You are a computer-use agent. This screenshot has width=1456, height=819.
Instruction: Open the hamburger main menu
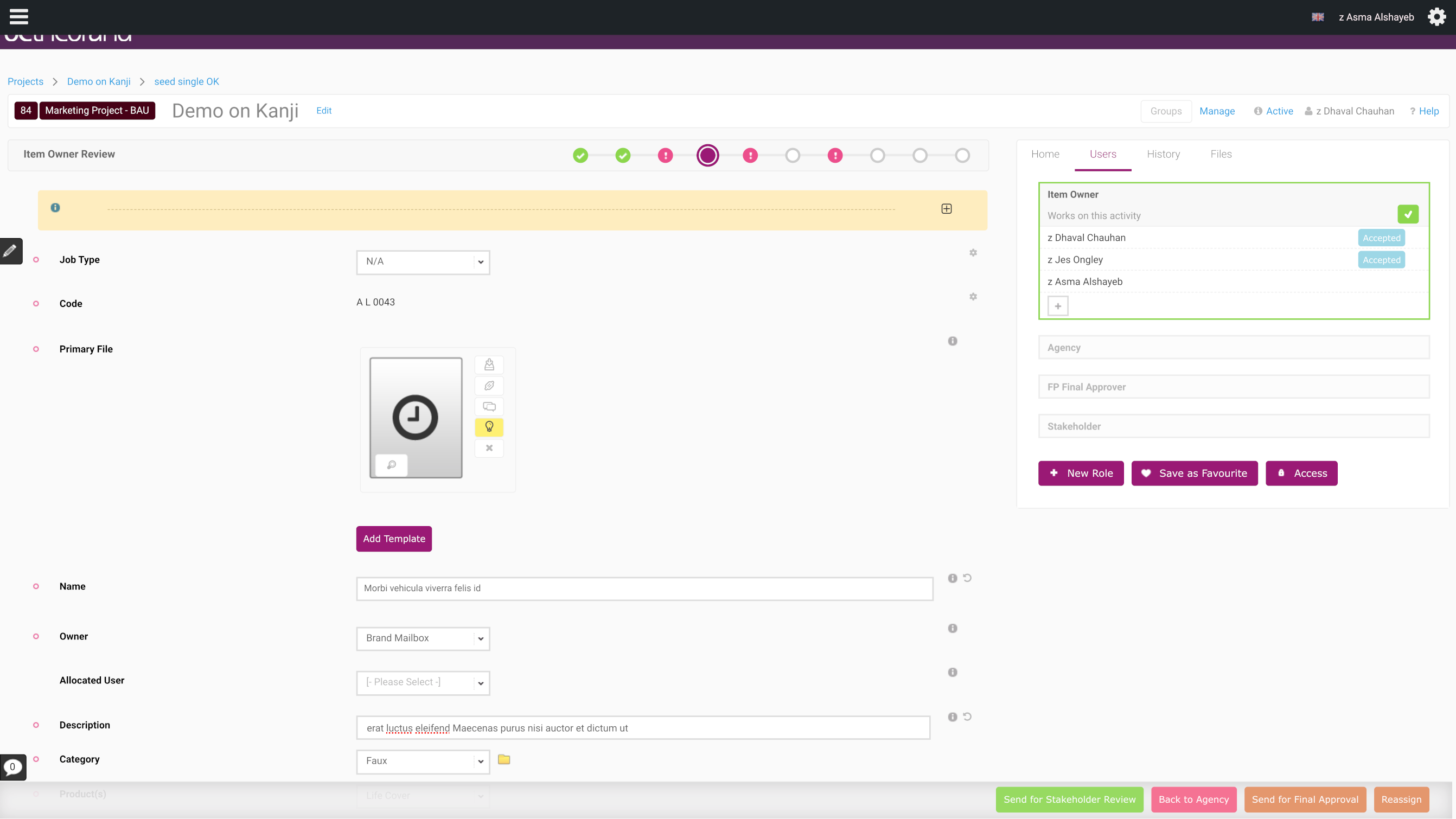coord(18,16)
